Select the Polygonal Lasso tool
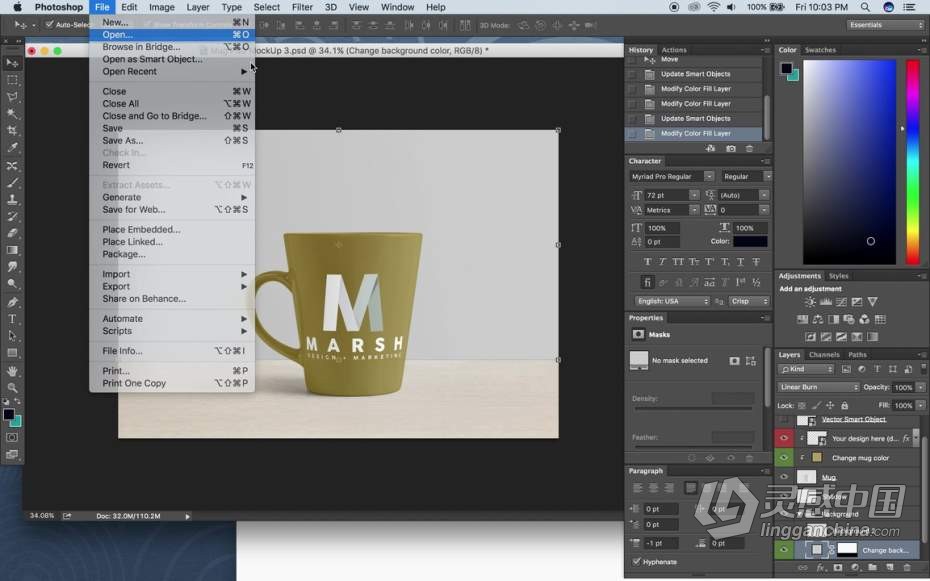 point(12,97)
